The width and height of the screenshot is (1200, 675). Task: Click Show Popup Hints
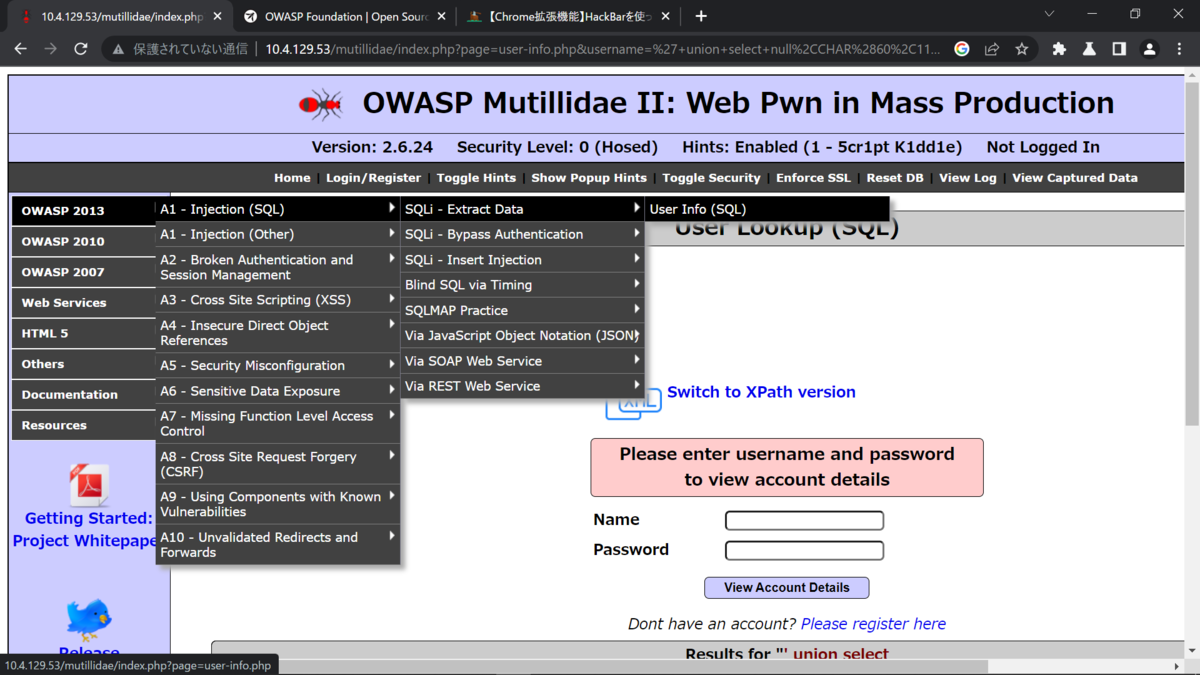(589, 178)
